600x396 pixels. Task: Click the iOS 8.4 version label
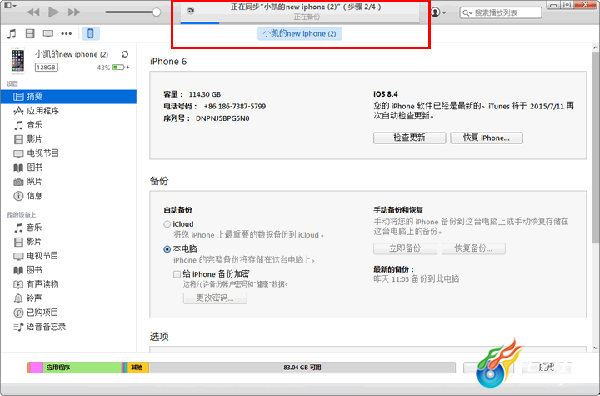click(385, 94)
